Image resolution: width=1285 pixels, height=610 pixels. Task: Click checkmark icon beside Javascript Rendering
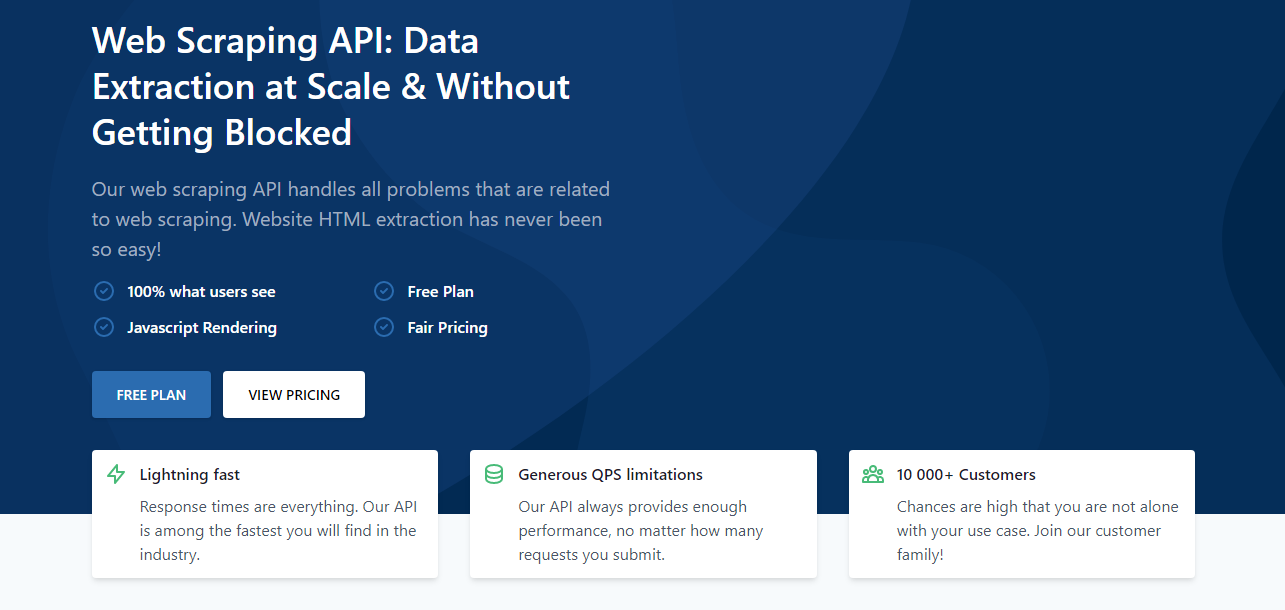click(x=104, y=327)
